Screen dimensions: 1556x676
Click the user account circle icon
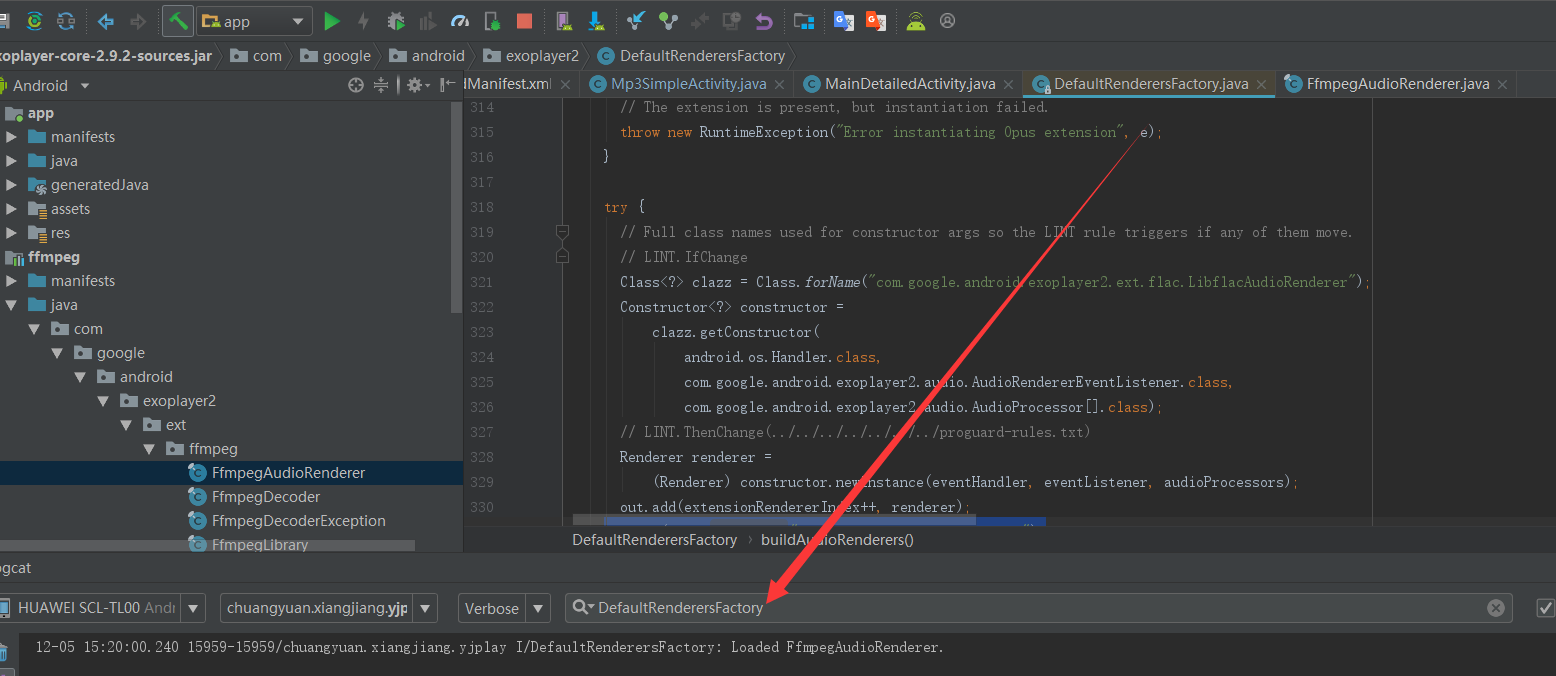coord(948,21)
